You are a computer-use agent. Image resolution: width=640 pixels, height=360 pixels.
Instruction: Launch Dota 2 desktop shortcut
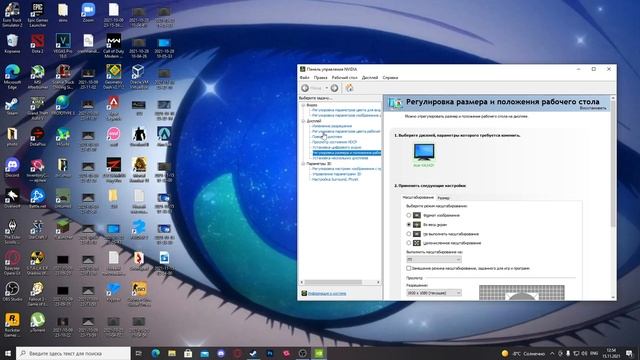pos(38,44)
